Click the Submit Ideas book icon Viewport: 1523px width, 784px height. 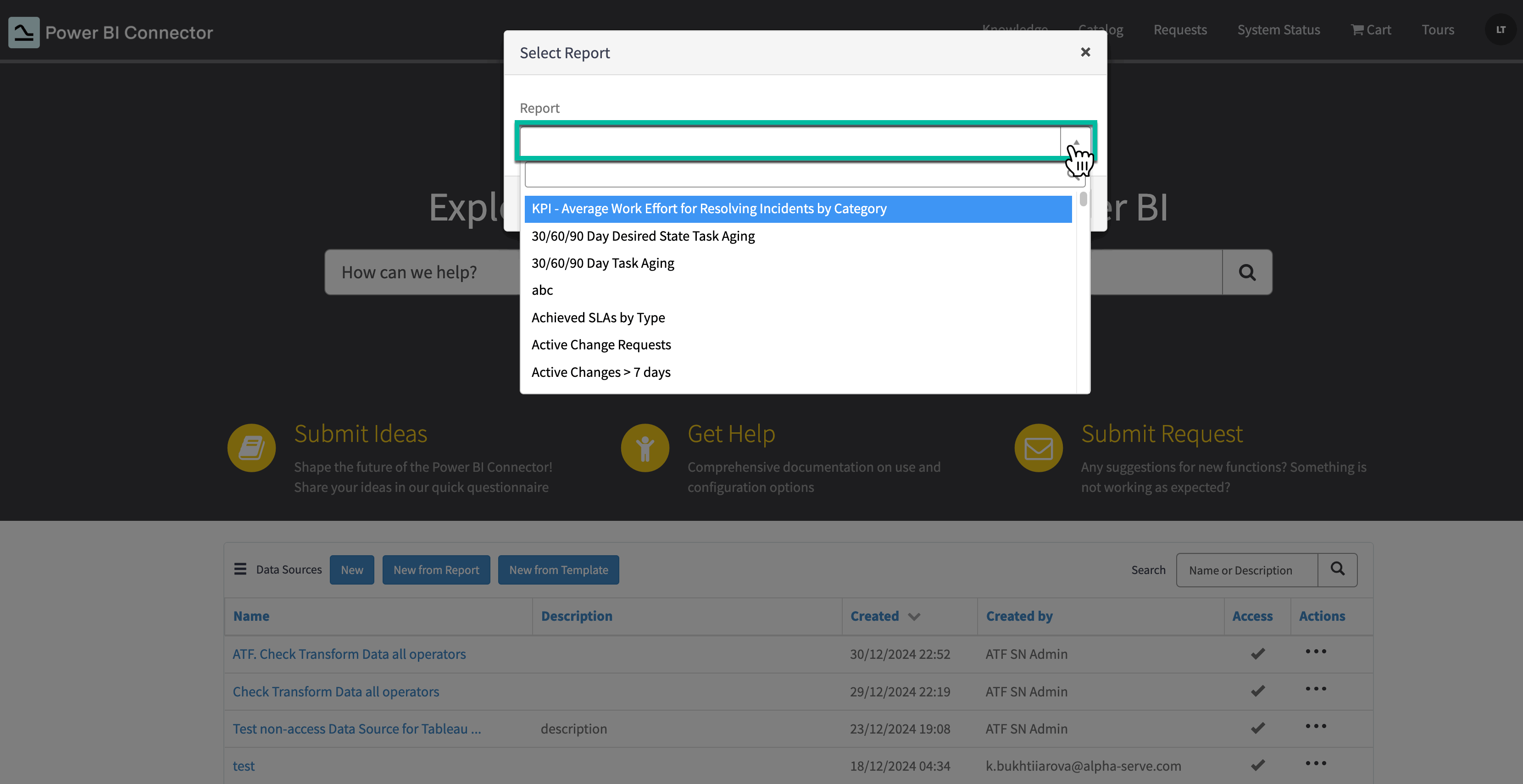click(251, 448)
